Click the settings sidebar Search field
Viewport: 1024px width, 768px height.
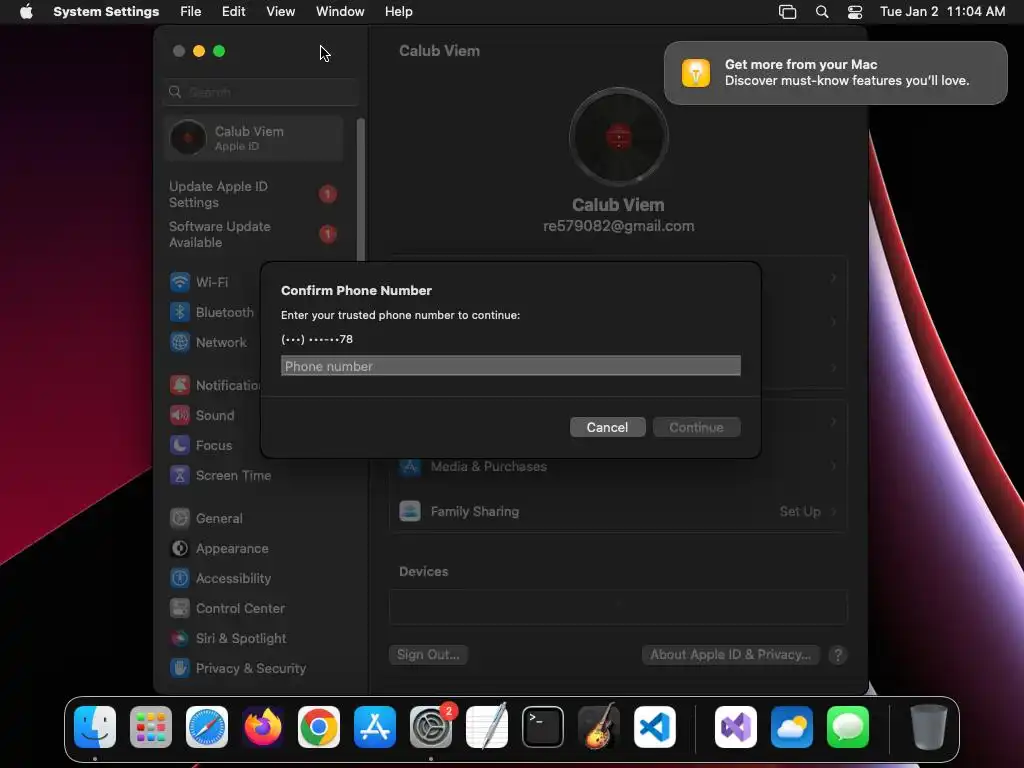(260, 92)
